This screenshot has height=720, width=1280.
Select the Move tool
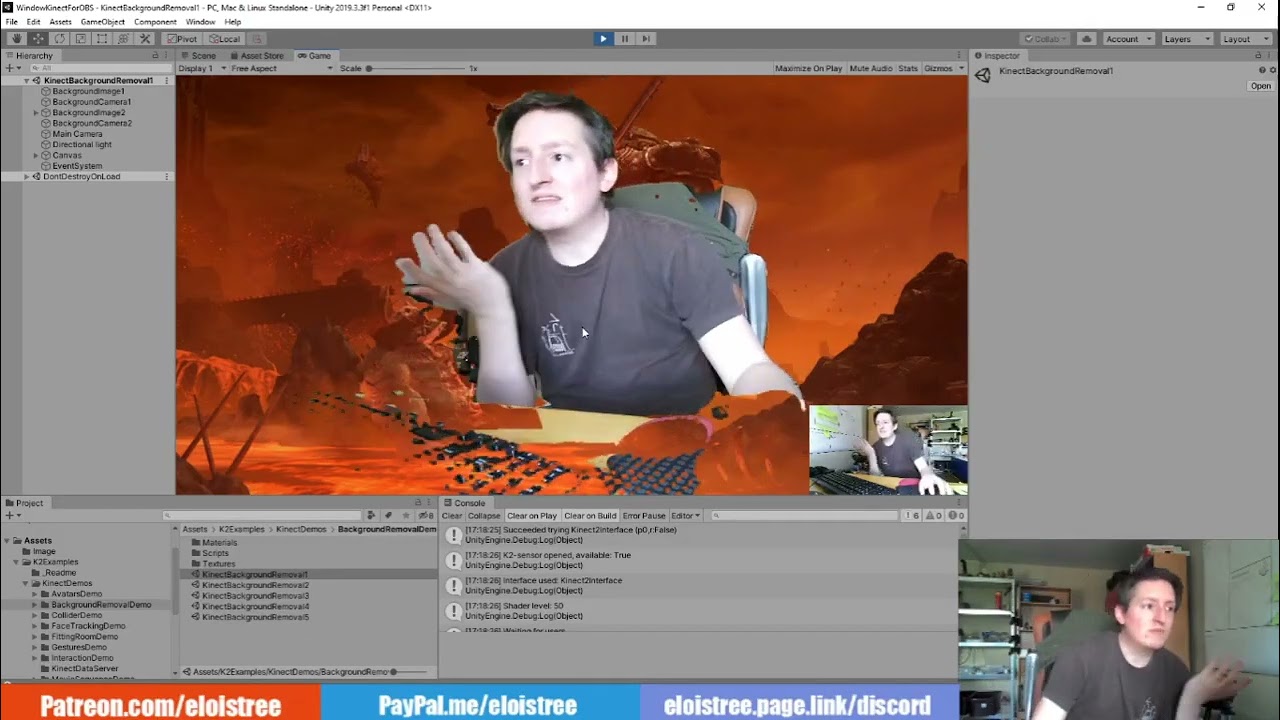coord(38,39)
